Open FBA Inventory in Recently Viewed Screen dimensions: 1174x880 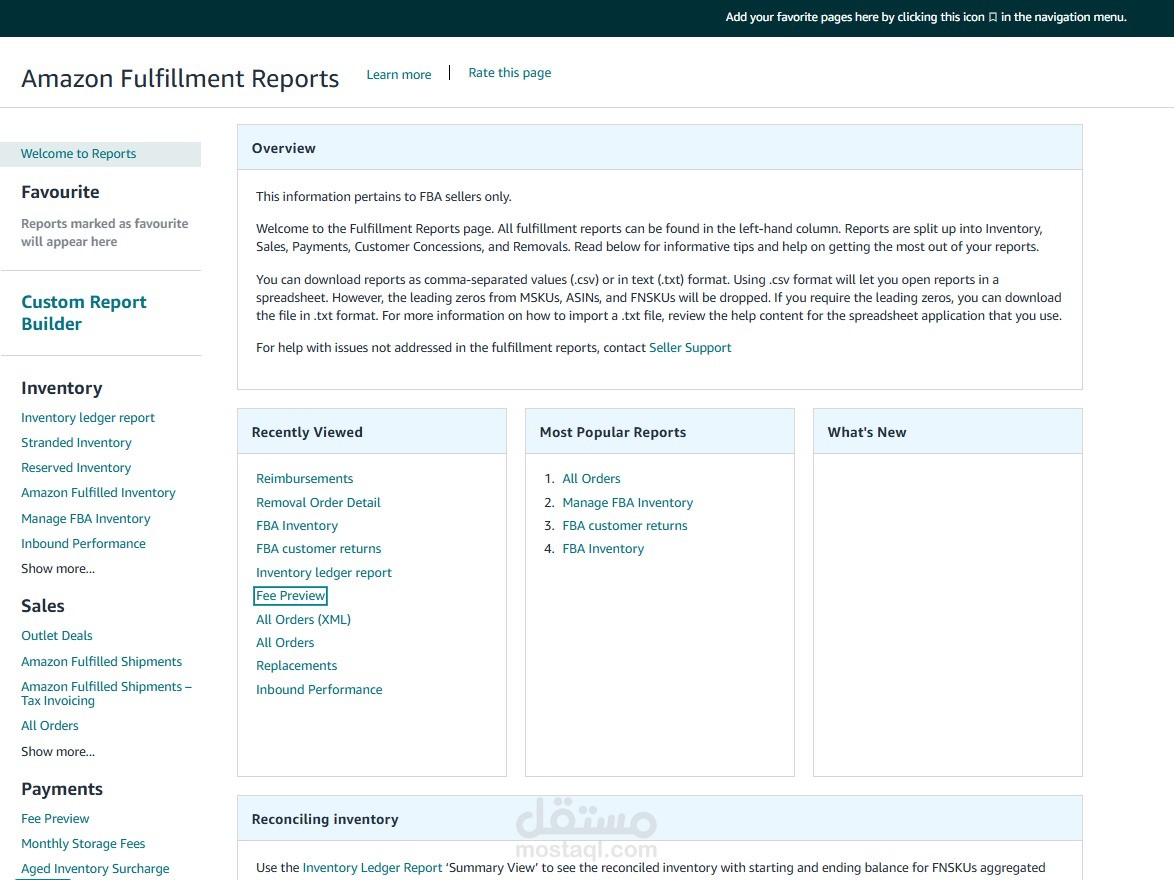pyautogui.click(x=296, y=526)
